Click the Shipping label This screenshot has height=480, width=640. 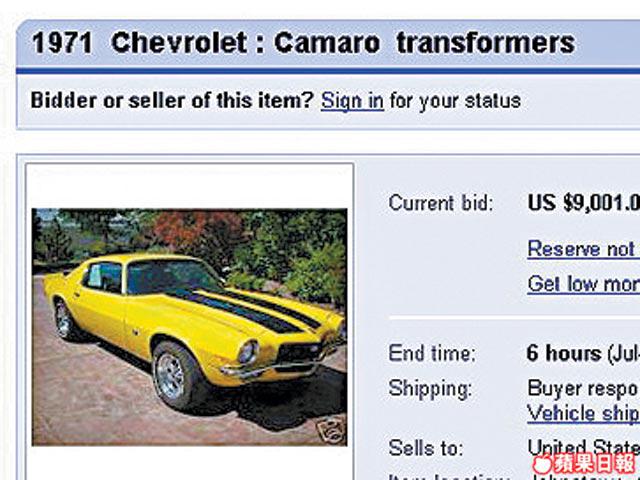430,389
